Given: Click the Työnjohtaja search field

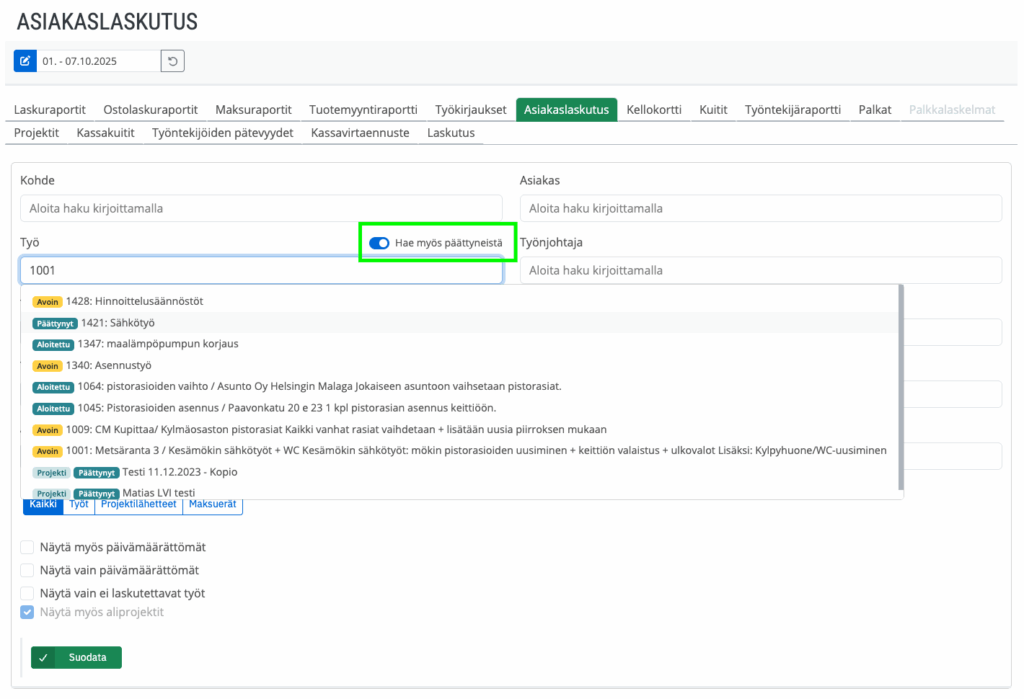Looking at the screenshot, I should (760, 271).
